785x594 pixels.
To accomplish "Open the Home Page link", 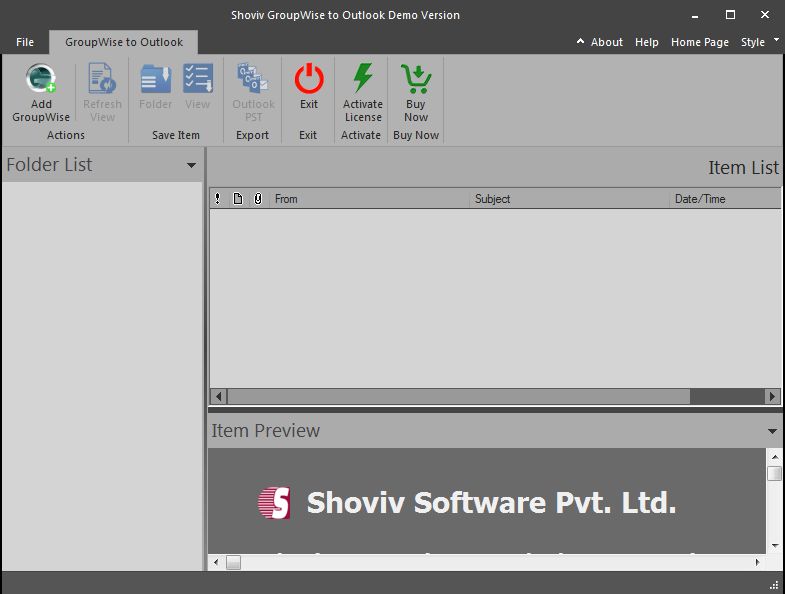I will [x=700, y=42].
